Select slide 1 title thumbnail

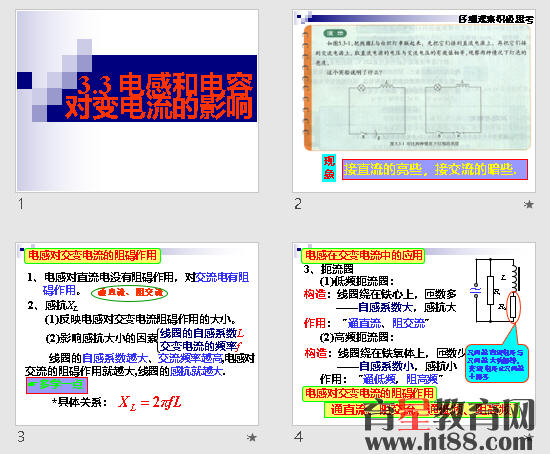coord(137,101)
